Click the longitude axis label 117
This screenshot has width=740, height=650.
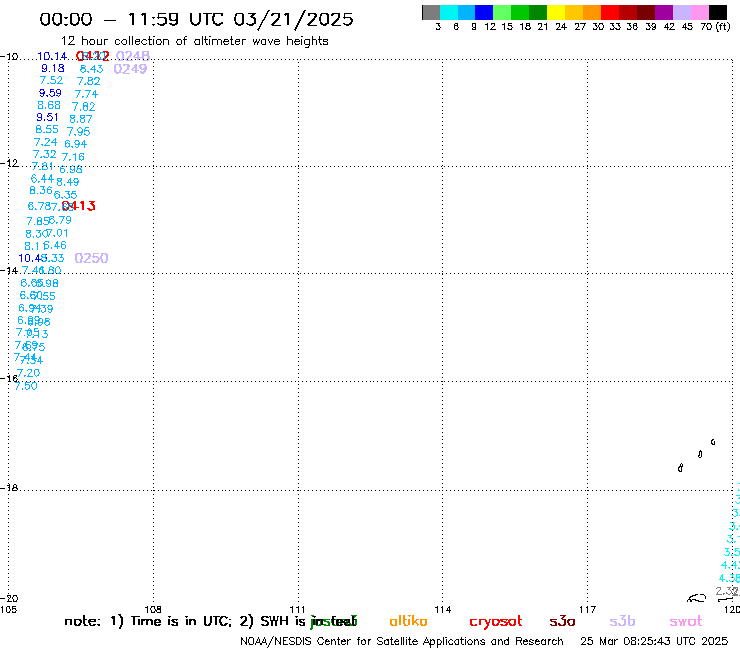pos(588,609)
